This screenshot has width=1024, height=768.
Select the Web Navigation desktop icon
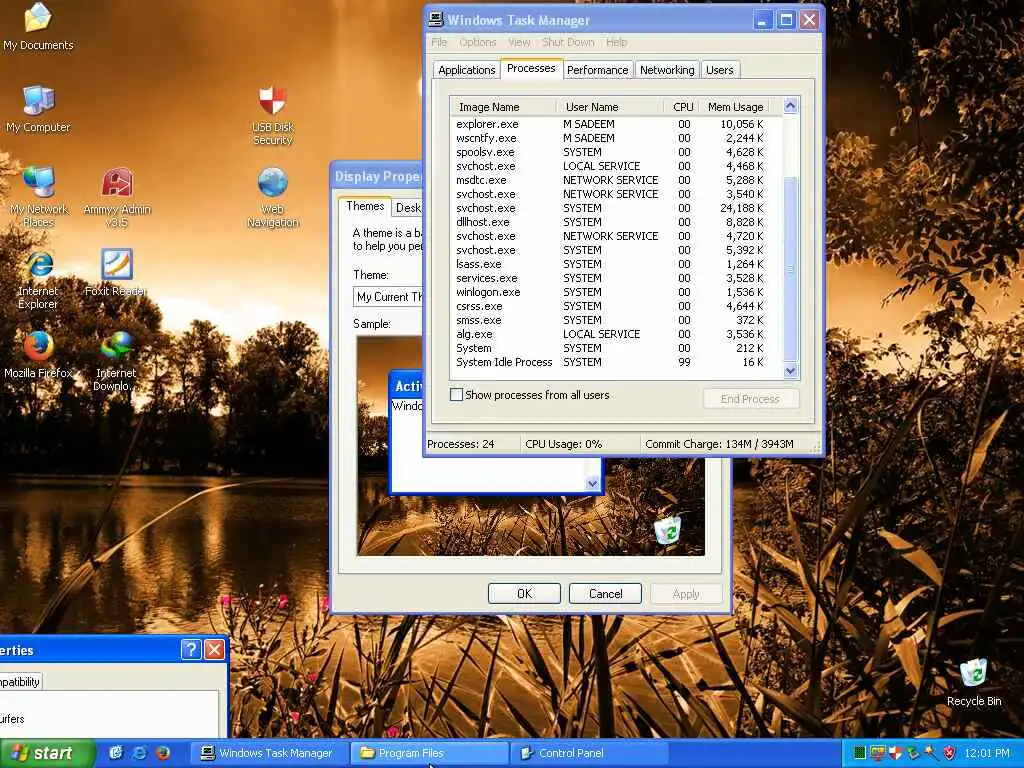point(272,197)
